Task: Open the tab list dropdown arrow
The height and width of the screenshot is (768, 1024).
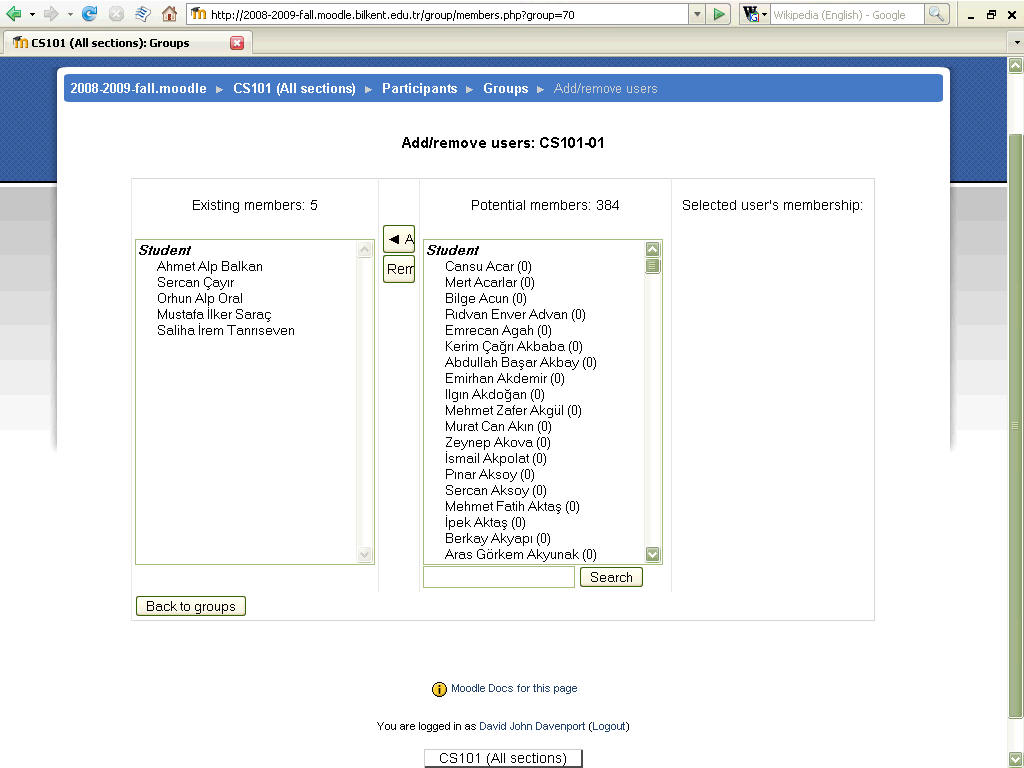Action: 1016,43
